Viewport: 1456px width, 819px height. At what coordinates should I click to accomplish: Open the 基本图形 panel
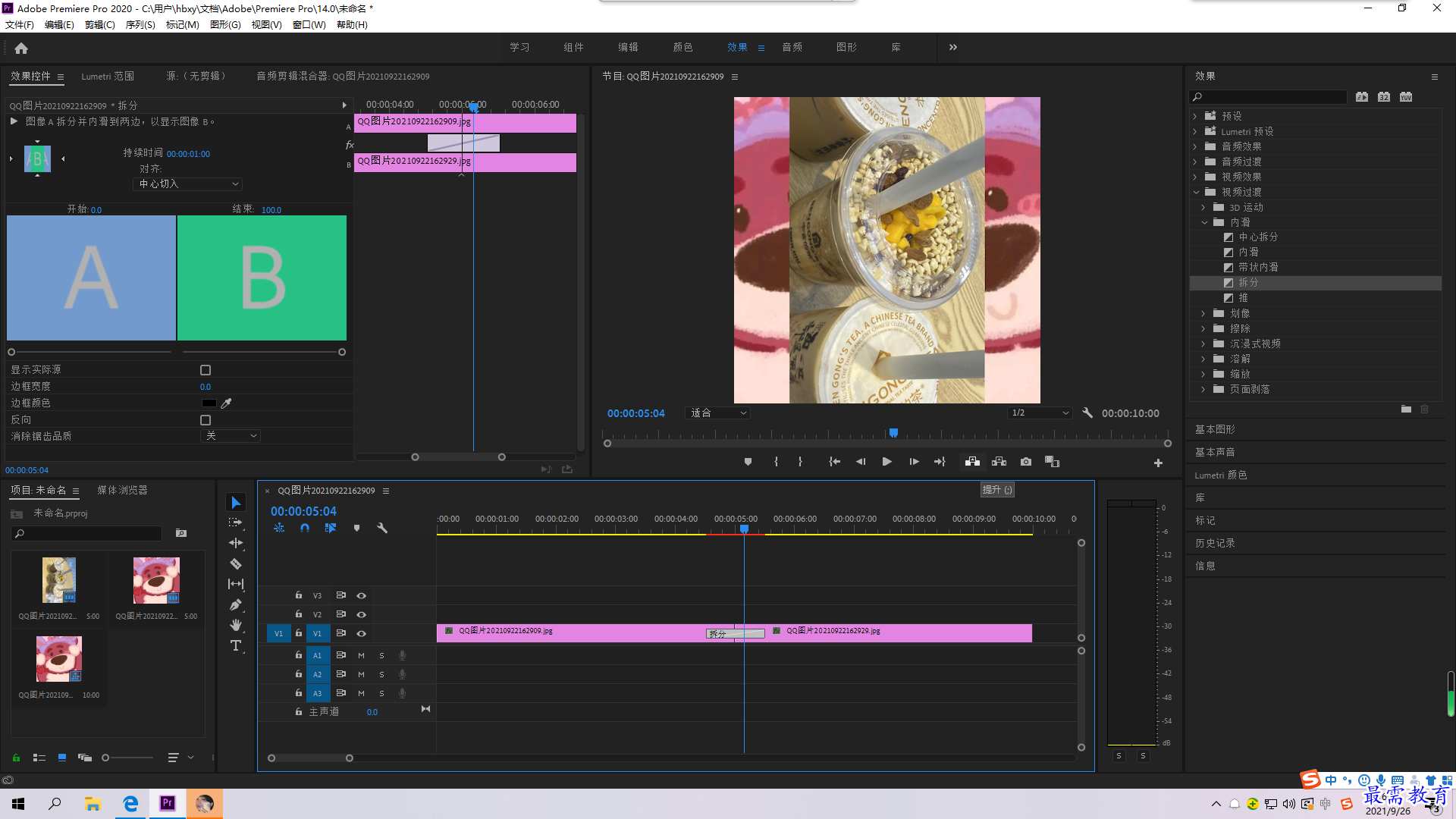point(1215,429)
